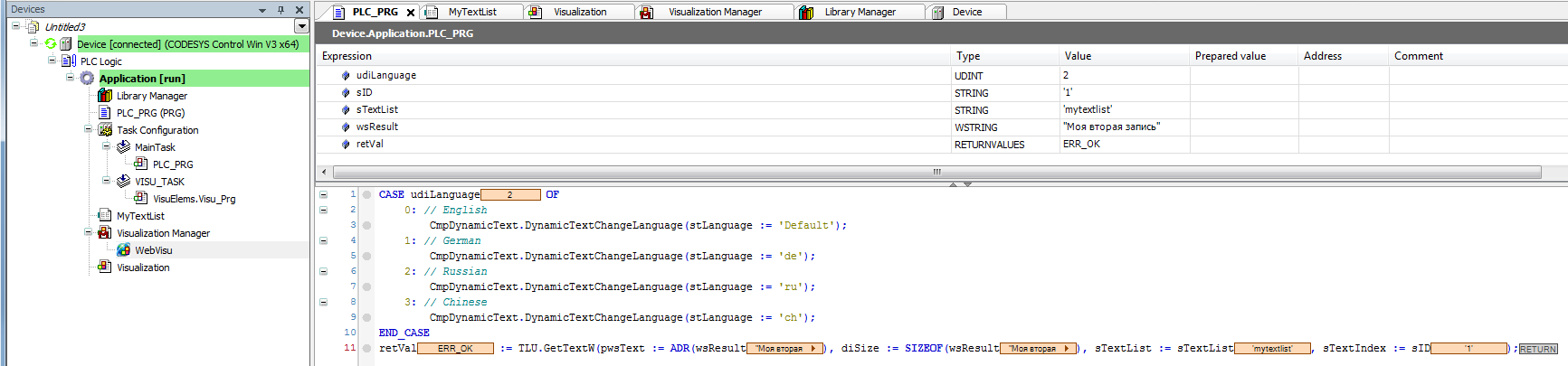Click the Library Manager books icon in tree
This screenshot has width=1568, height=366.
pos(105,96)
